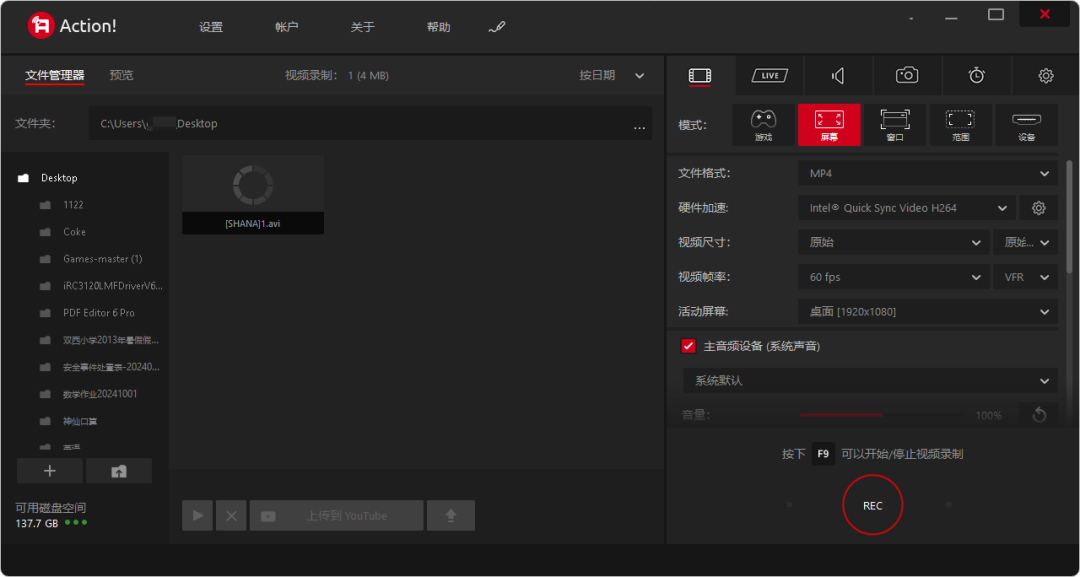Viewport: 1080px width, 577px height.
Task: Select the window recording mode (窗口)
Action: click(895, 125)
